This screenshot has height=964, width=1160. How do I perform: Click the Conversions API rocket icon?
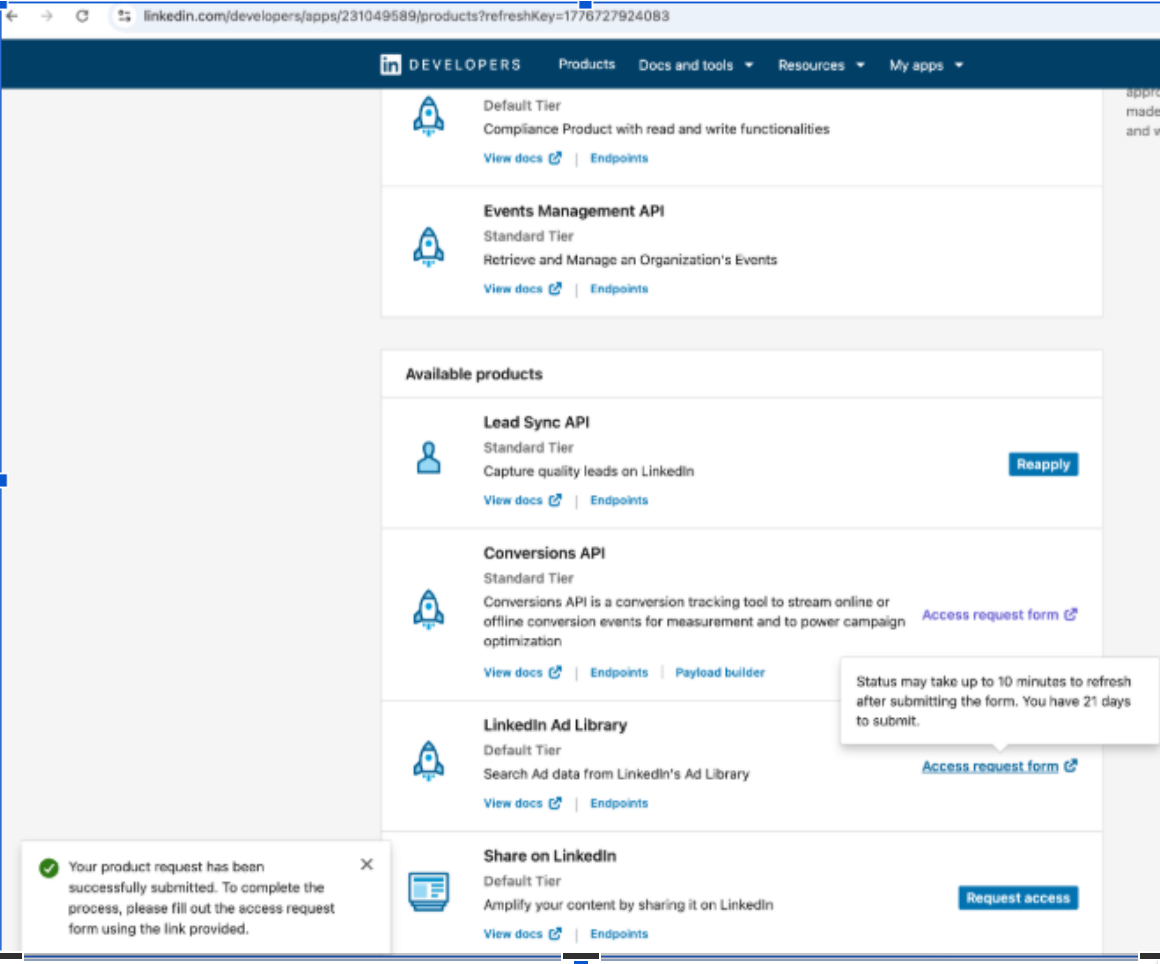click(428, 610)
